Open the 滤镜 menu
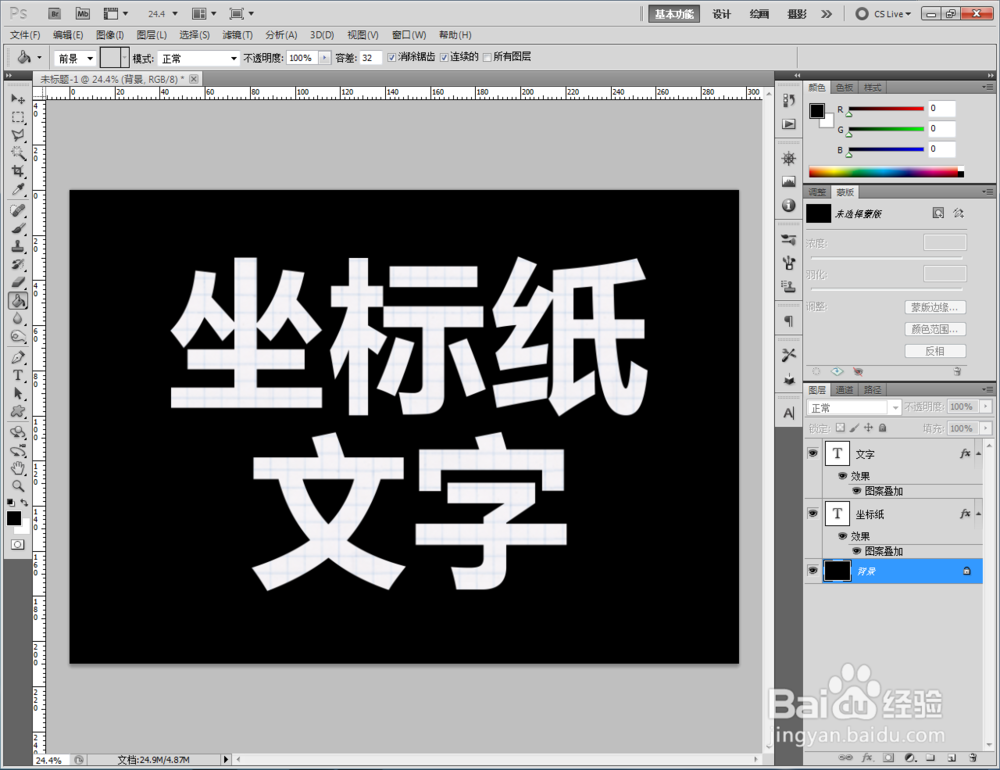 tap(237, 34)
